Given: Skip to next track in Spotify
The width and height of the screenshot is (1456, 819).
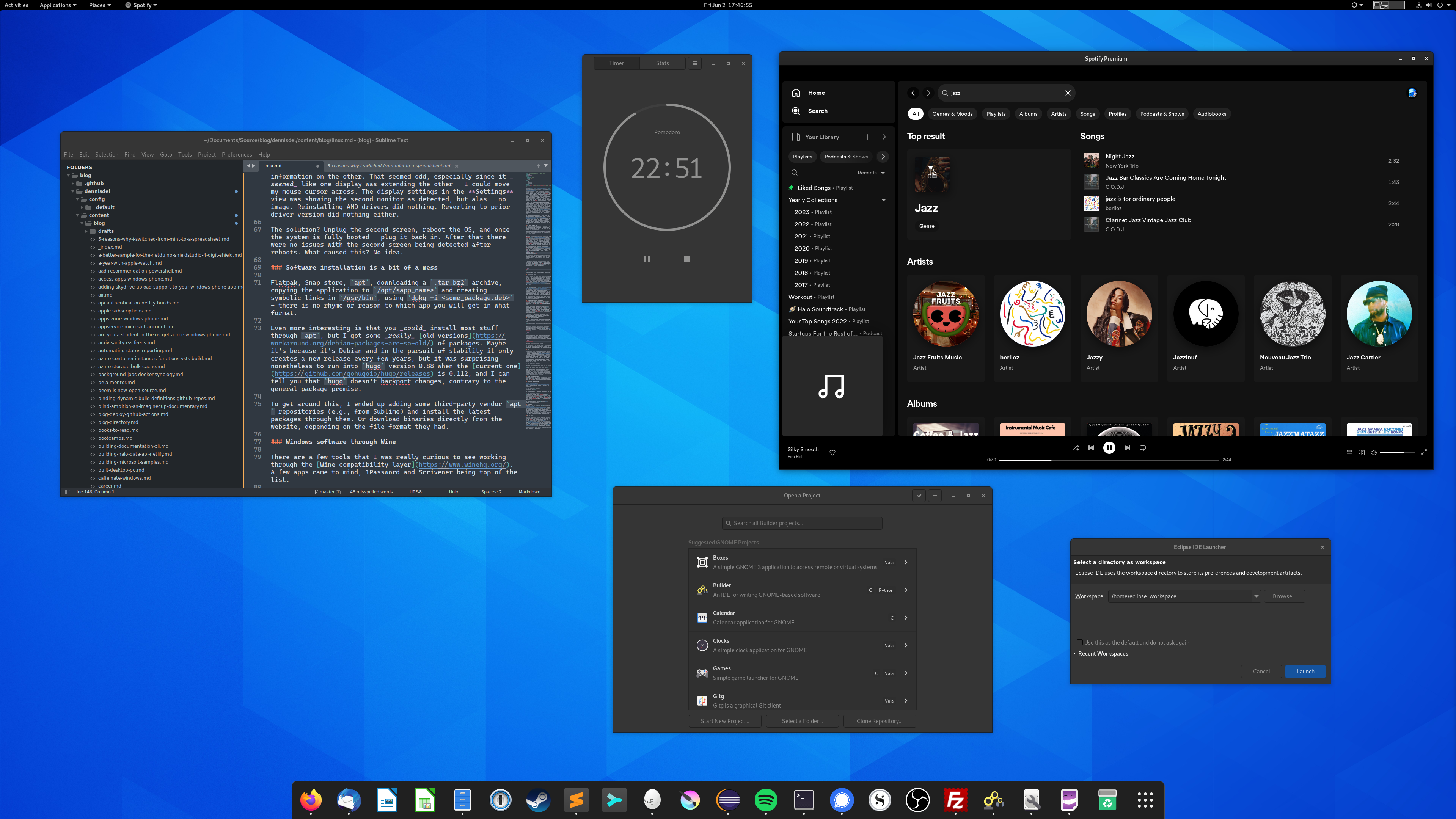Looking at the screenshot, I should [x=1127, y=448].
